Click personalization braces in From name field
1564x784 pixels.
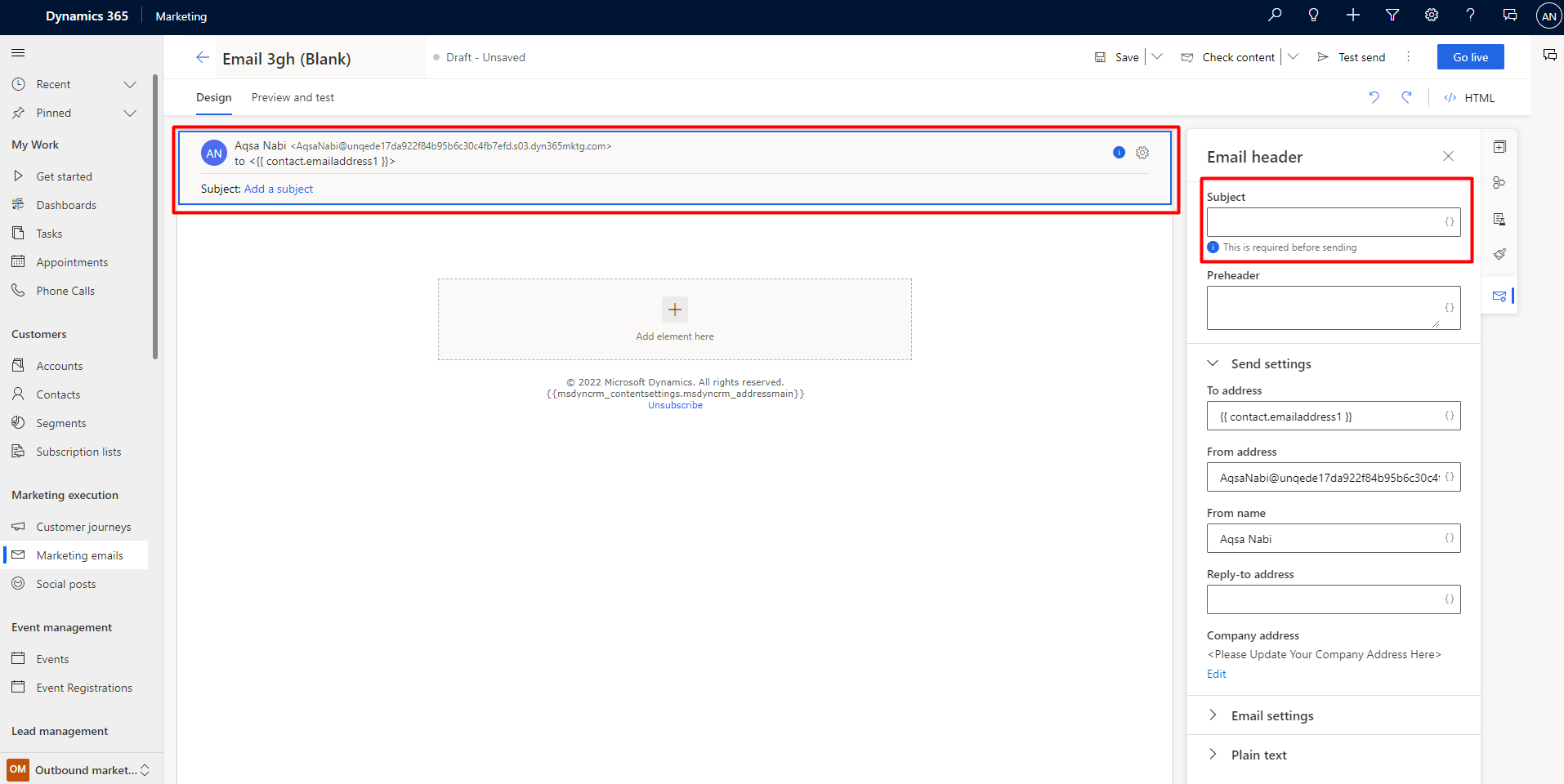pyautogui.click(x=1449, y=538)
